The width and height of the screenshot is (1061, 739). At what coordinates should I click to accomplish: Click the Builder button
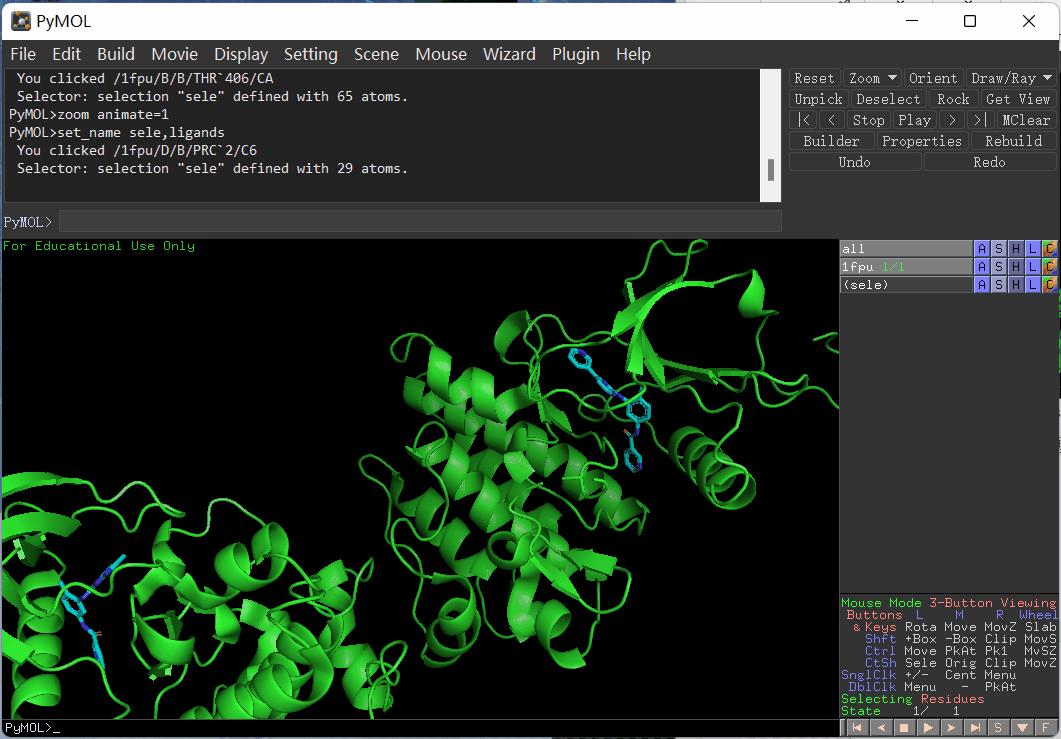tap(831, 141)
